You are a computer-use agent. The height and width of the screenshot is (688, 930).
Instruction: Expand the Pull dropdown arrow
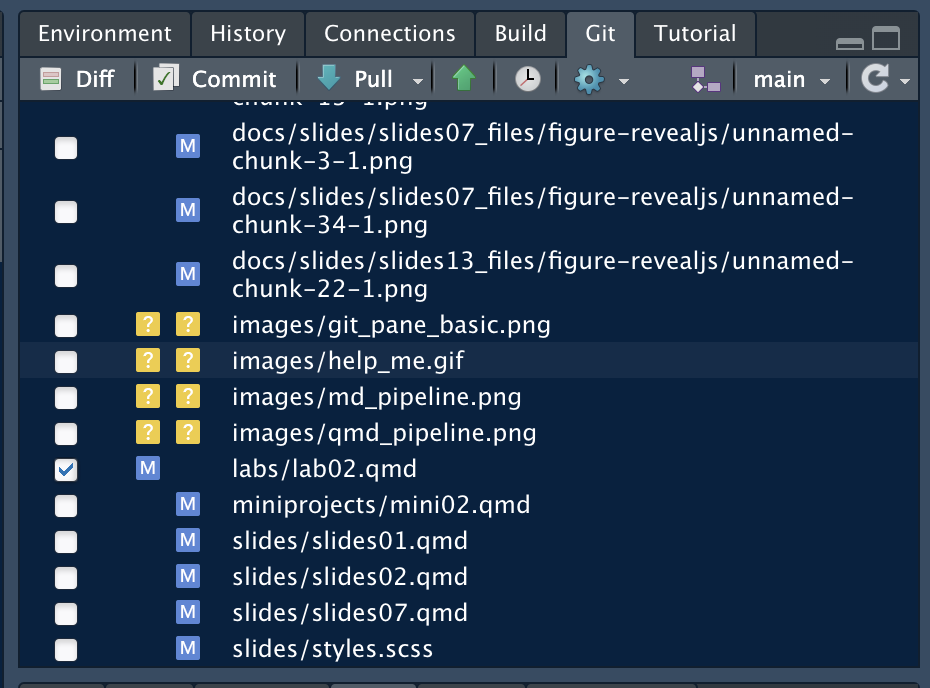click(x=418, y=80)
